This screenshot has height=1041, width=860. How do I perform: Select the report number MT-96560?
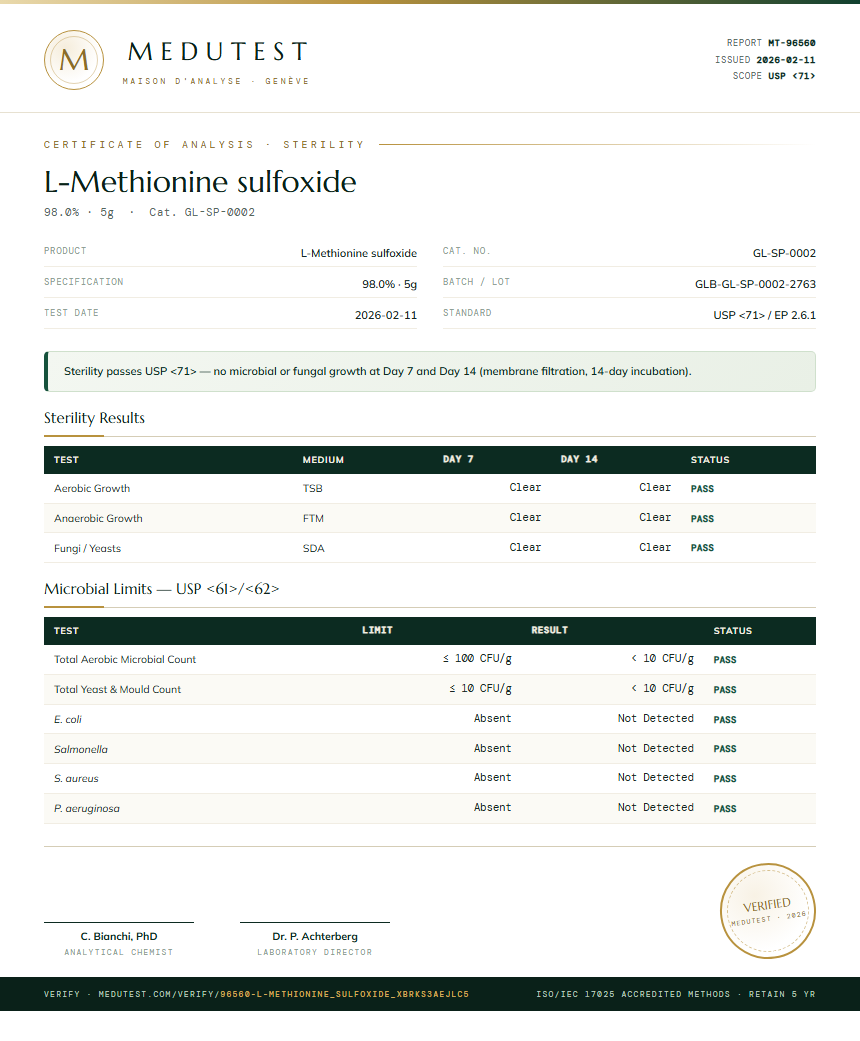coord(792,43)
